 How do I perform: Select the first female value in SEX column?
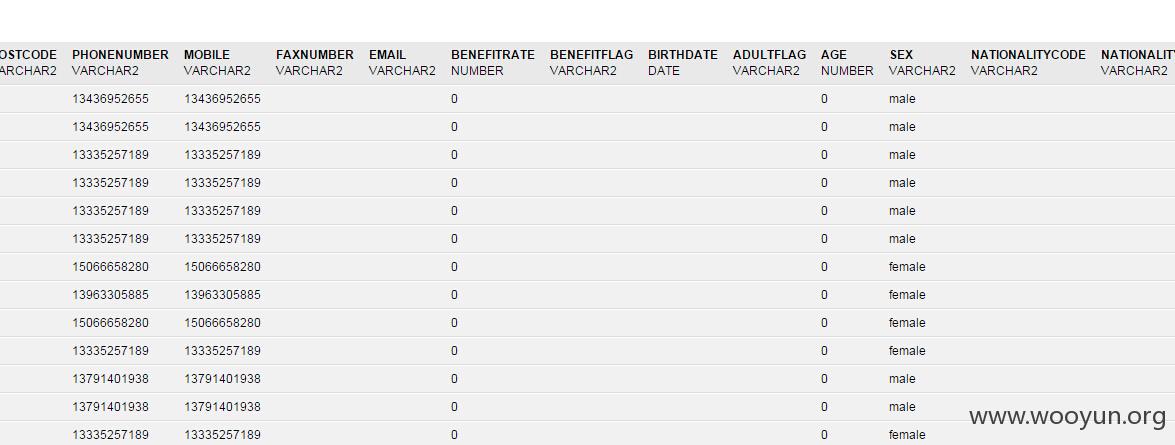[x=907, y=267]
